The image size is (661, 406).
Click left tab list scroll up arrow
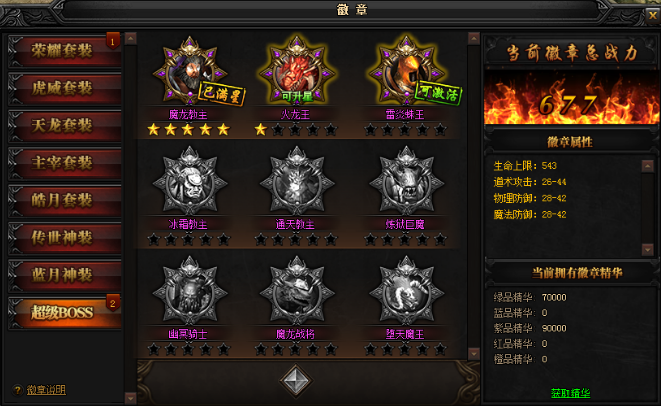coord(131,39)
